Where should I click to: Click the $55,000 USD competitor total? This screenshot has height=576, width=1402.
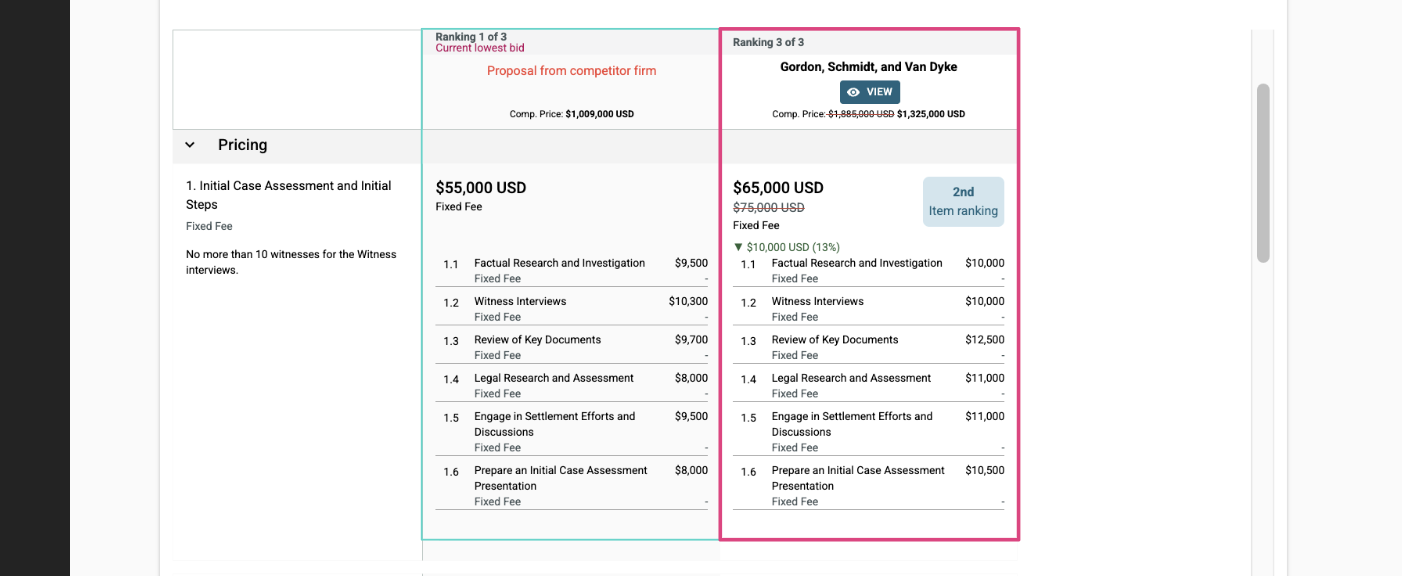pos(481,188)
